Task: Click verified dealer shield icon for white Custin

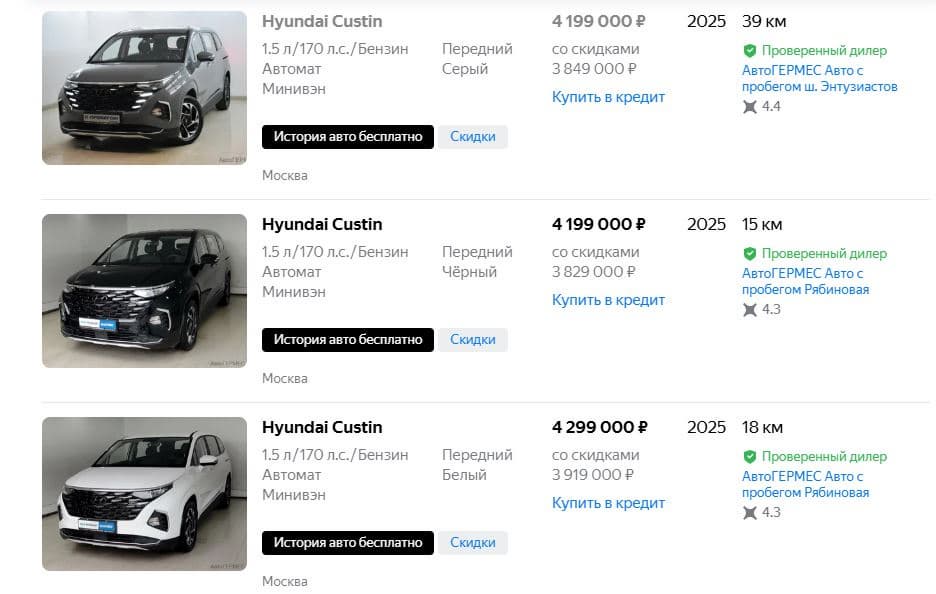Action: pyautogui.click(x=749, y=456)
